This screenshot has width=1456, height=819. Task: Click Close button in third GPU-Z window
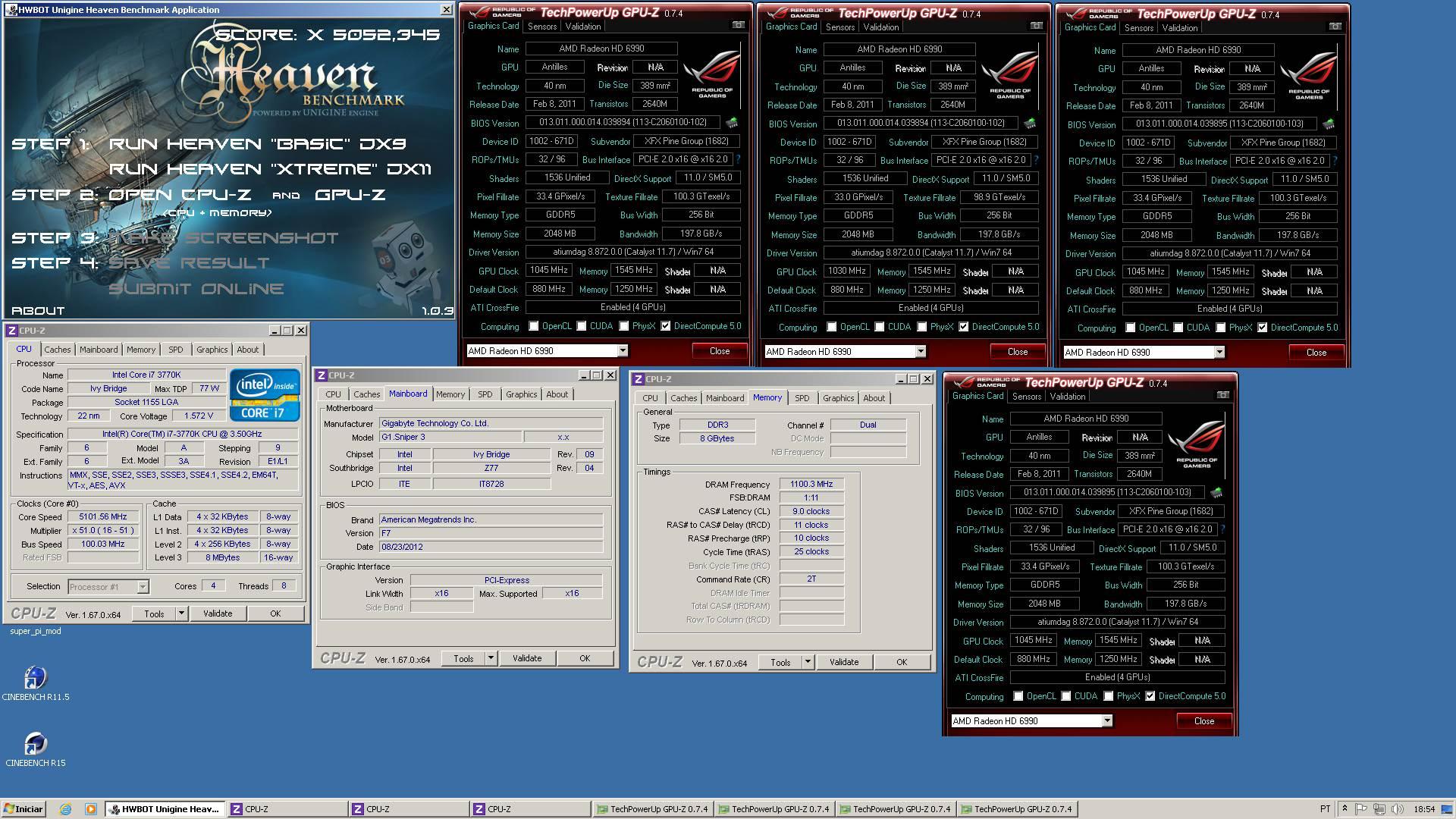click(1316, 353)
